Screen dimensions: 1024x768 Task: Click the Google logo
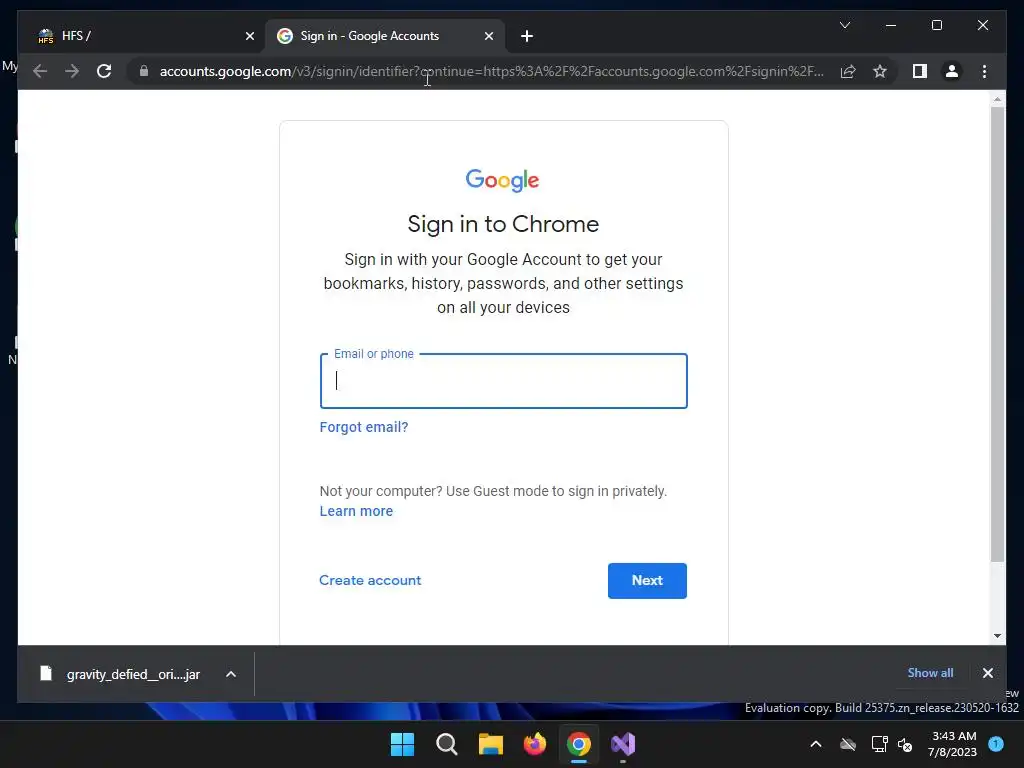[x=502, y=180]
